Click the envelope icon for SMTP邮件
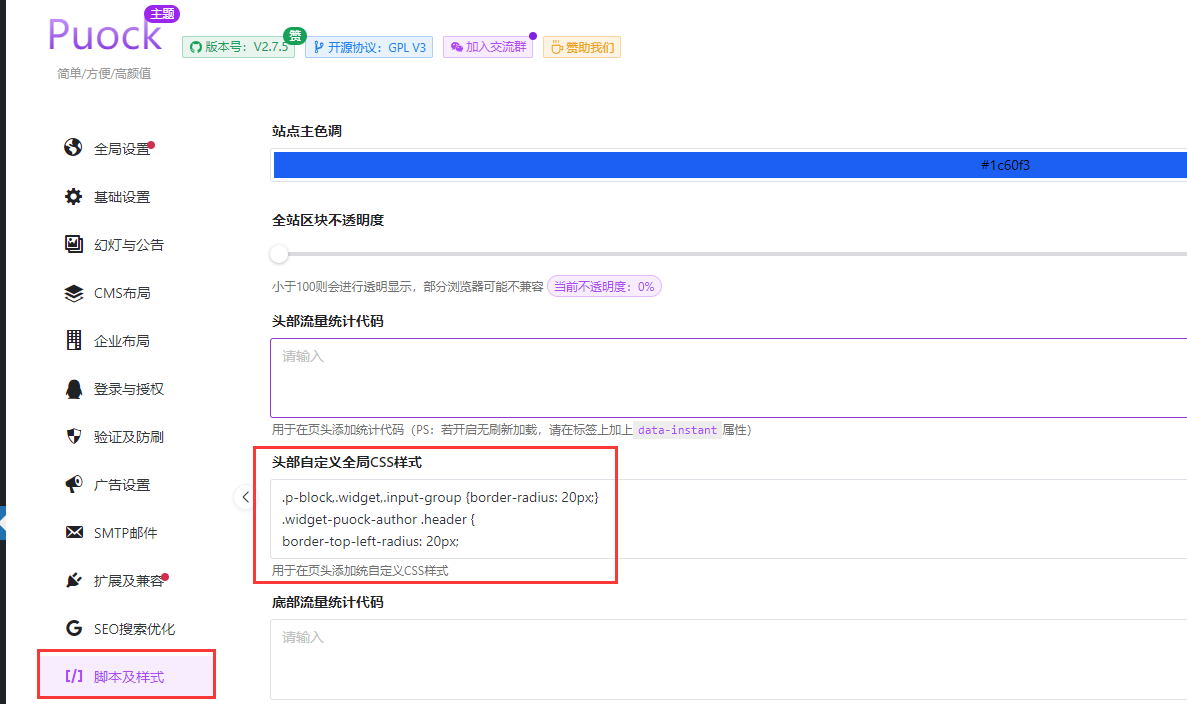 (x=74, y=532)
